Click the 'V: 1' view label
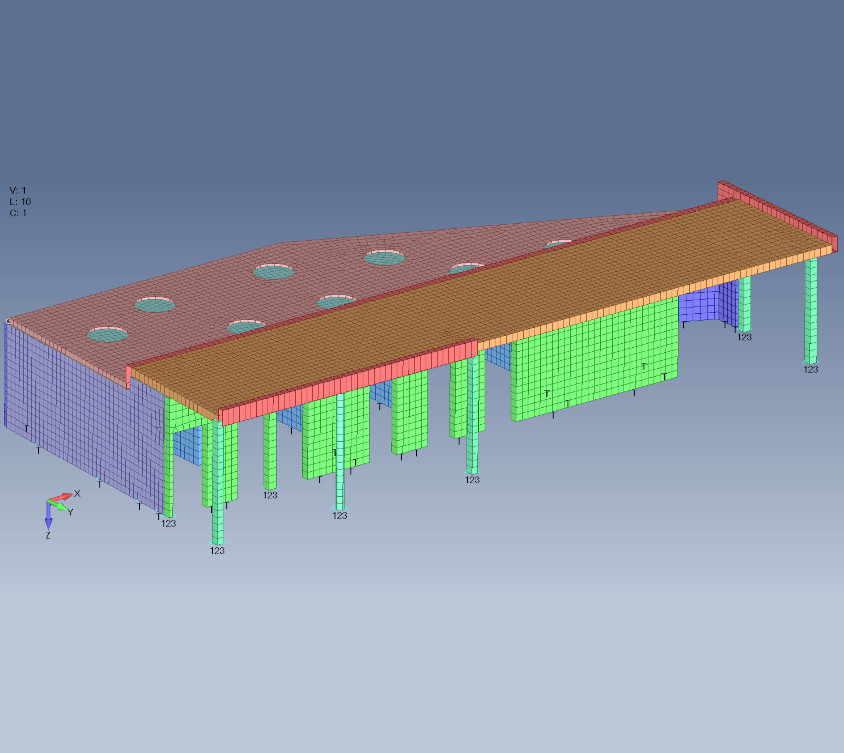 [x=18, y=190]
